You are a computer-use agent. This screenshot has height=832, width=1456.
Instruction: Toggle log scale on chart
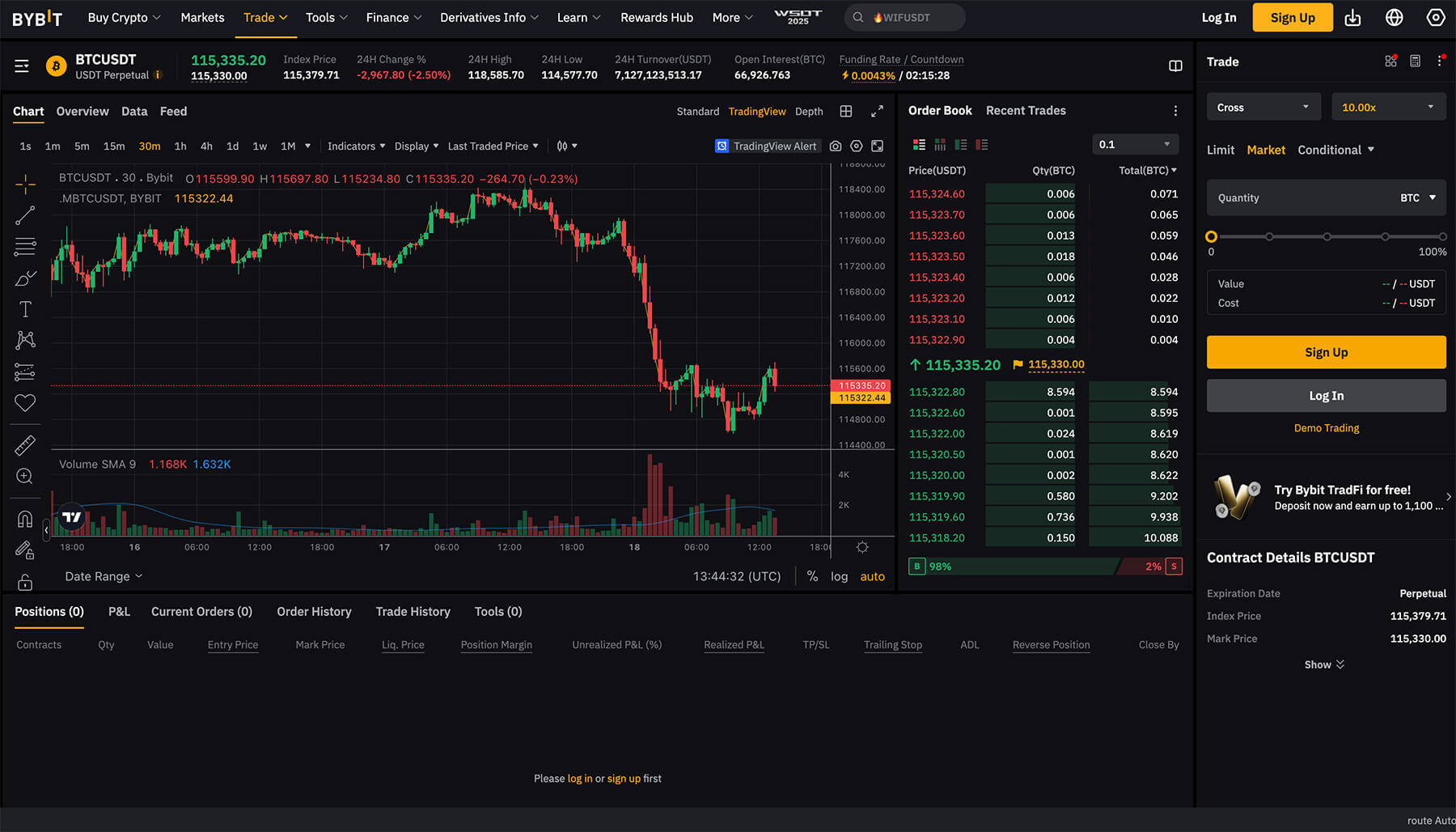(839, 576)
